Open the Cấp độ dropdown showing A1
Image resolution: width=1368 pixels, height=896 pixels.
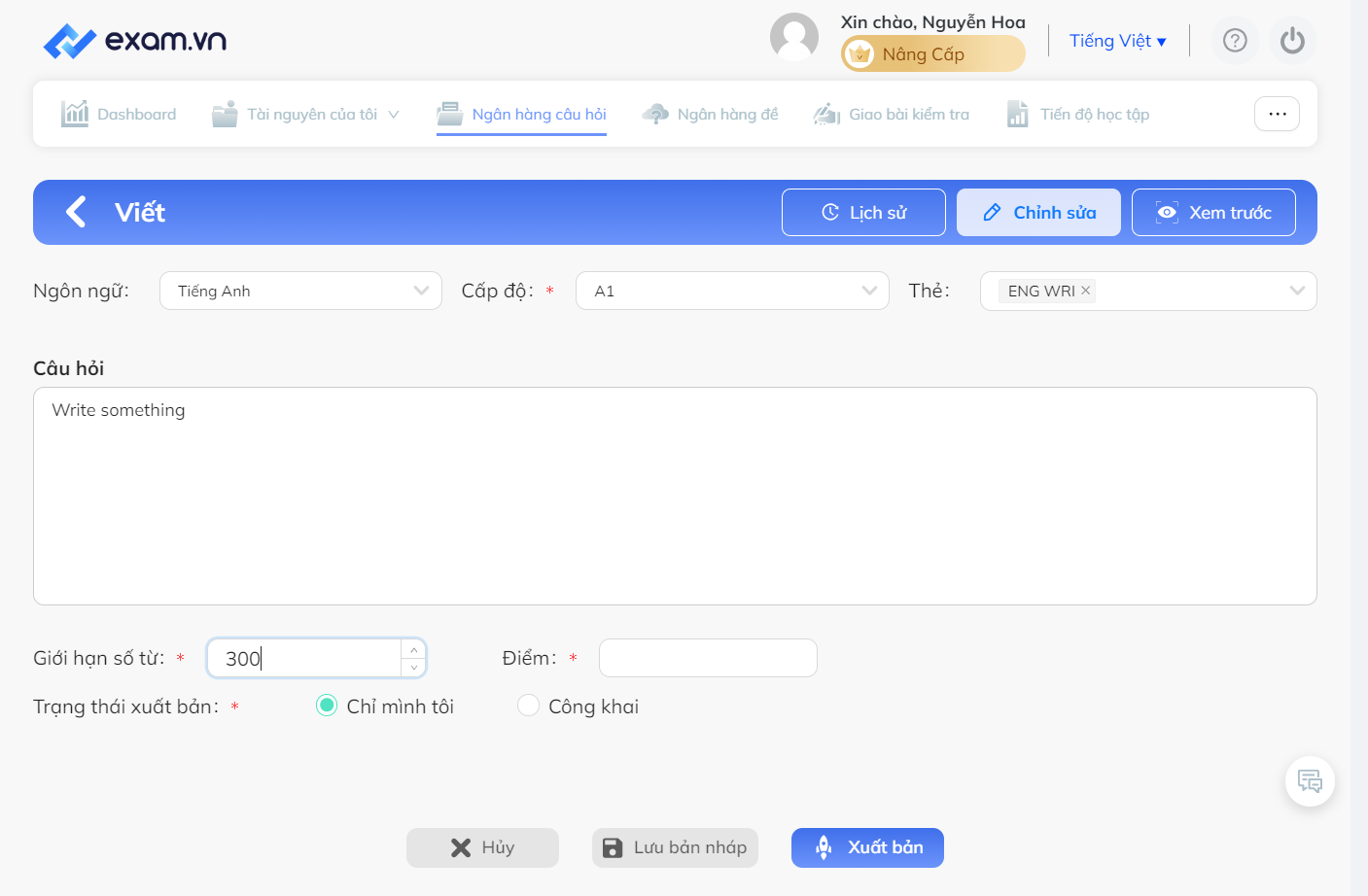(x=732, y=291)
